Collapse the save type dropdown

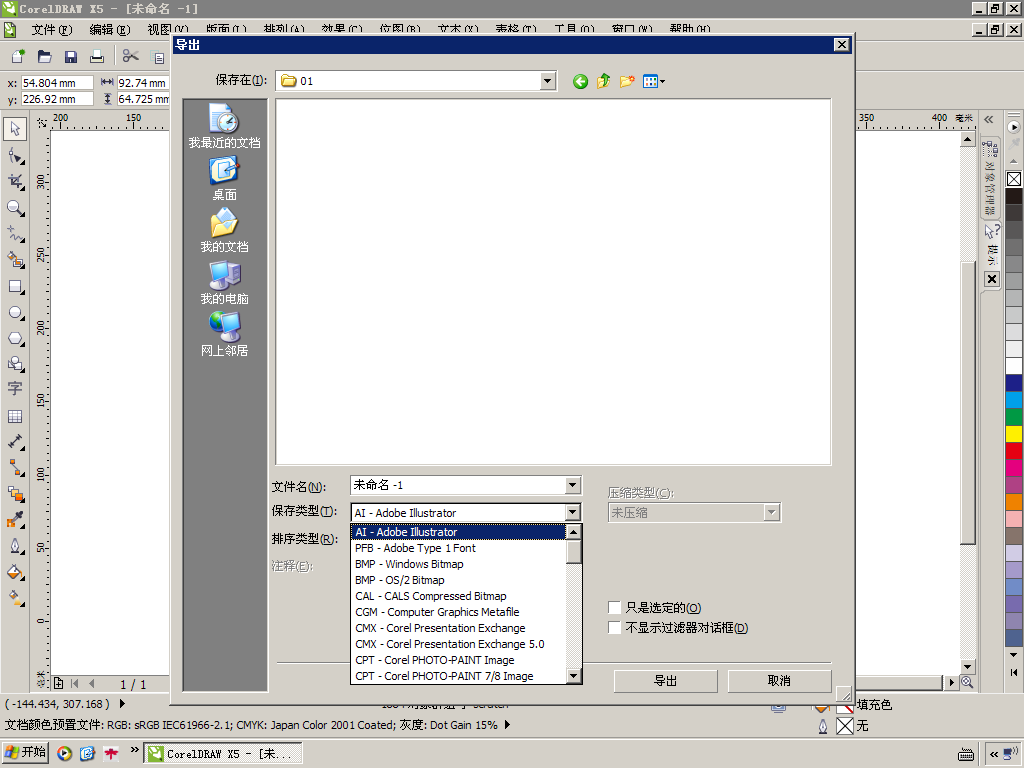coord(573,513)
